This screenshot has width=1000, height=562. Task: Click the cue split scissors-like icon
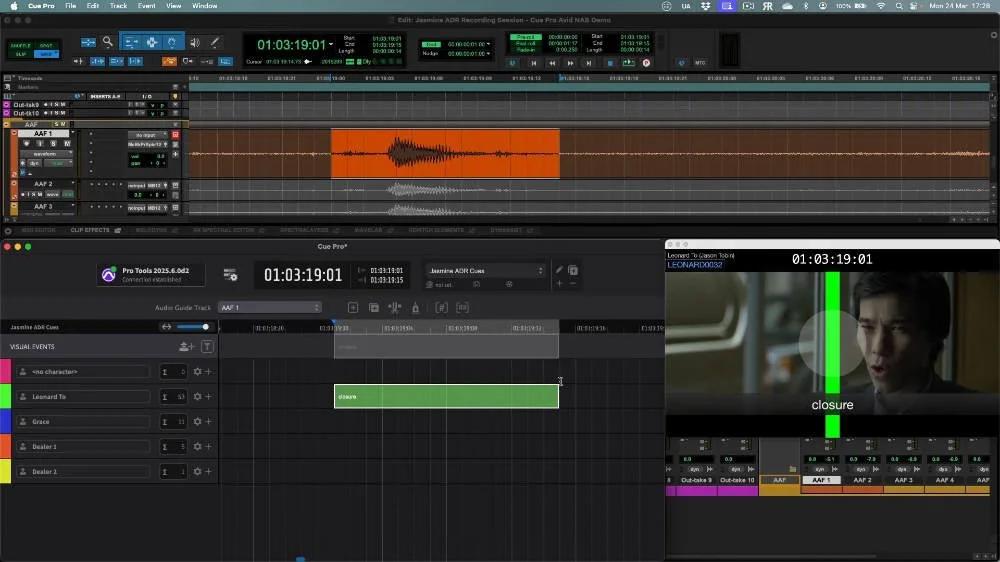coord(395,307)
